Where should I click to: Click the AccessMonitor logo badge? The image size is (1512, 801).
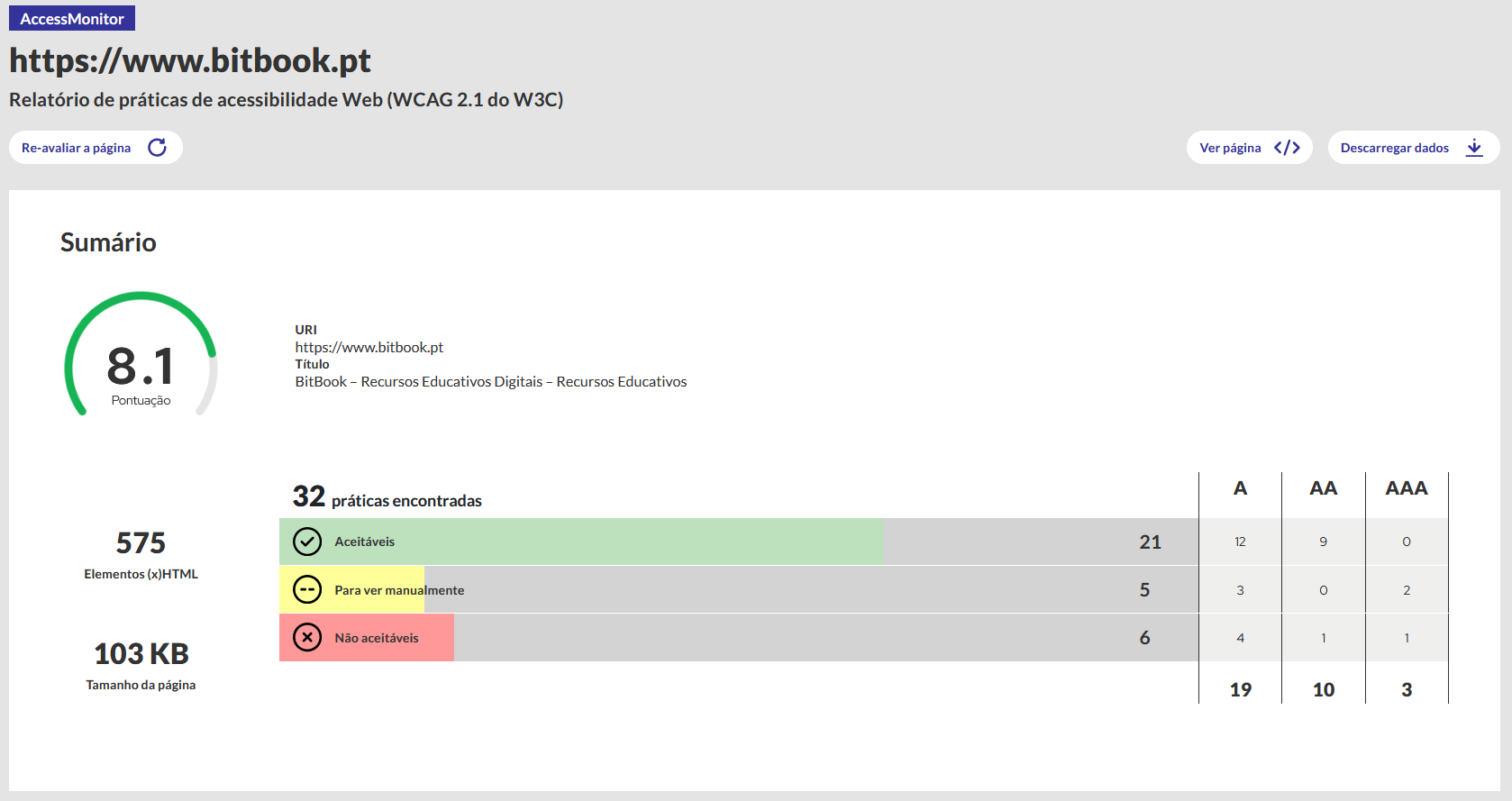72,18
